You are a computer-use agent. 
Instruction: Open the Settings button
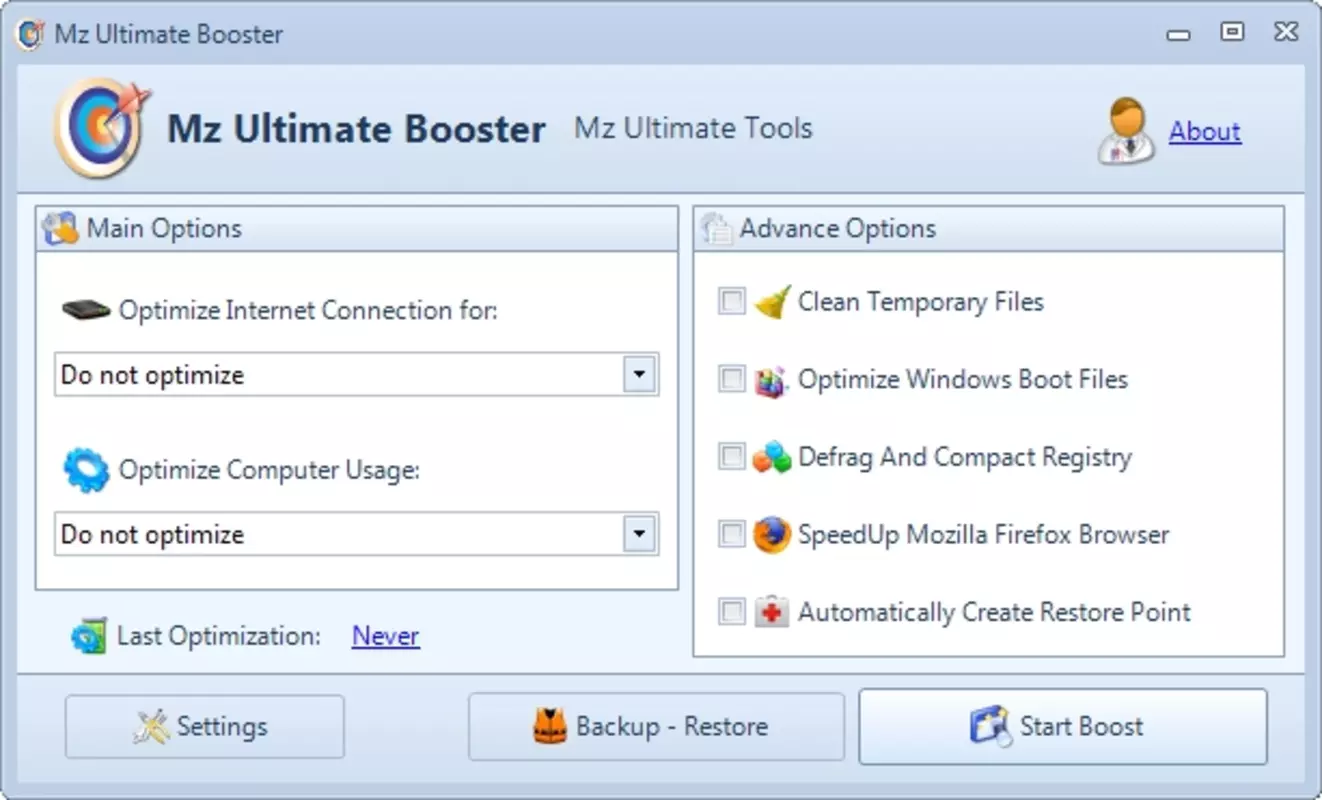click(x=205, y=727)
